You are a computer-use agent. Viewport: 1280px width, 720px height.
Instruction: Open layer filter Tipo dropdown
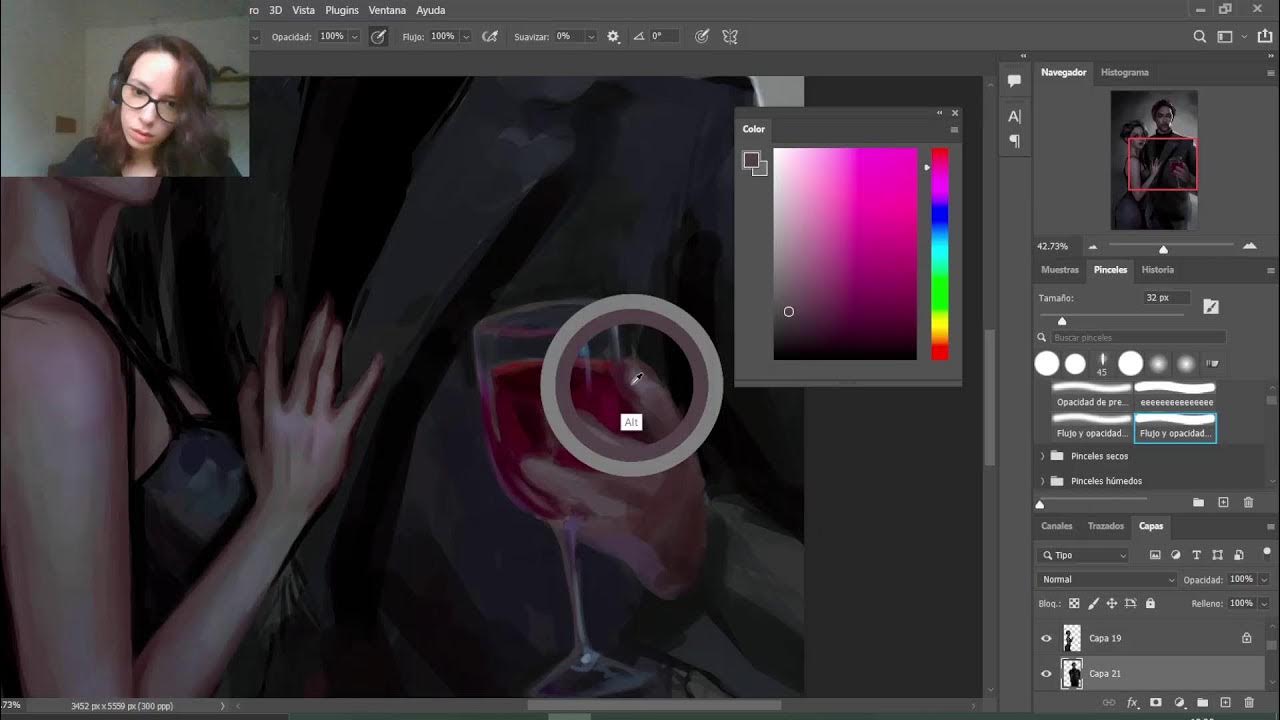pos(1085,555)
